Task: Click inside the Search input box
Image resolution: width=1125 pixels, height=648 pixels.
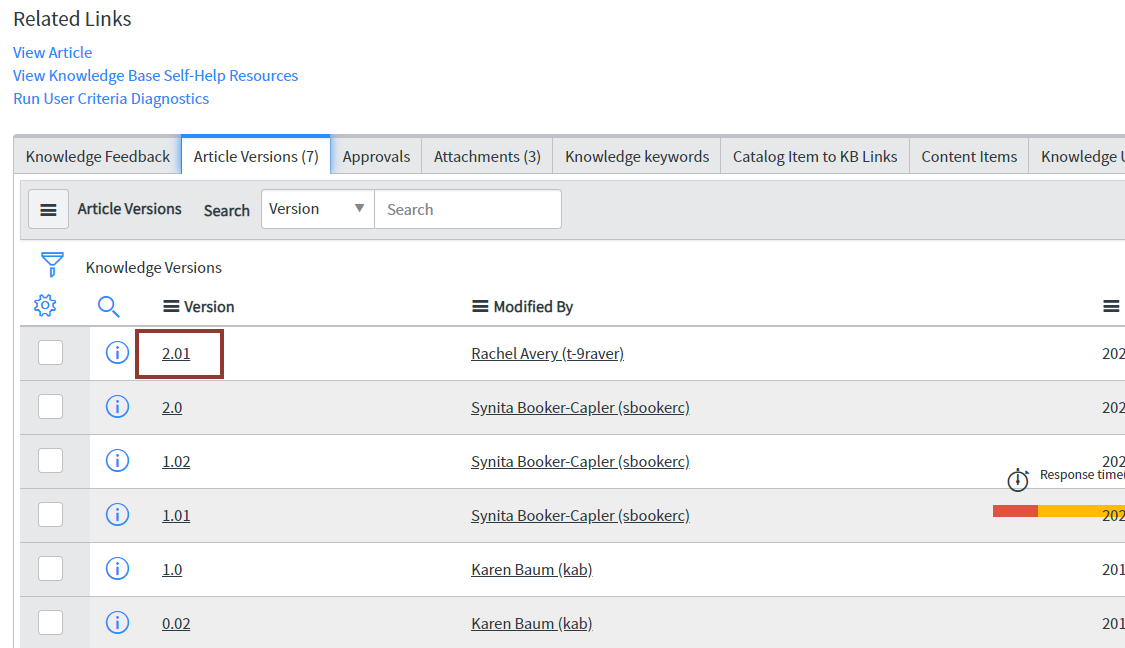Action: [468, 209]
